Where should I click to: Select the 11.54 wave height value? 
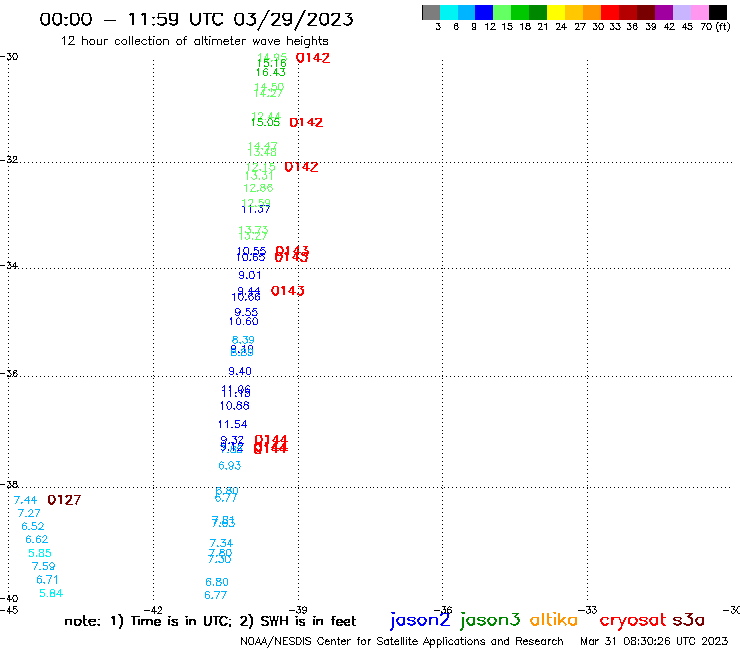pos(232,424)
